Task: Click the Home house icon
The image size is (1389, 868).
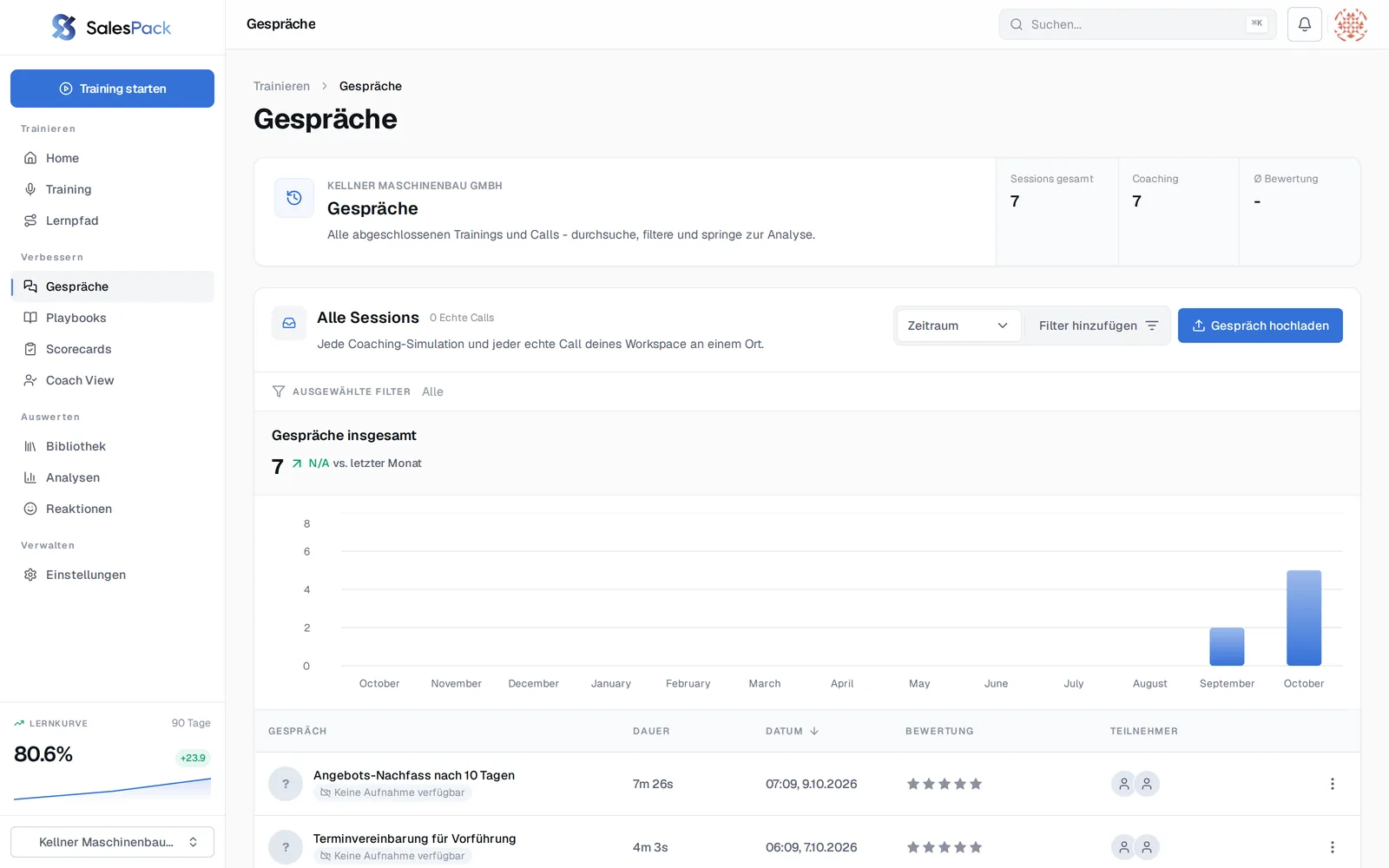Action: tap(30, 158)
